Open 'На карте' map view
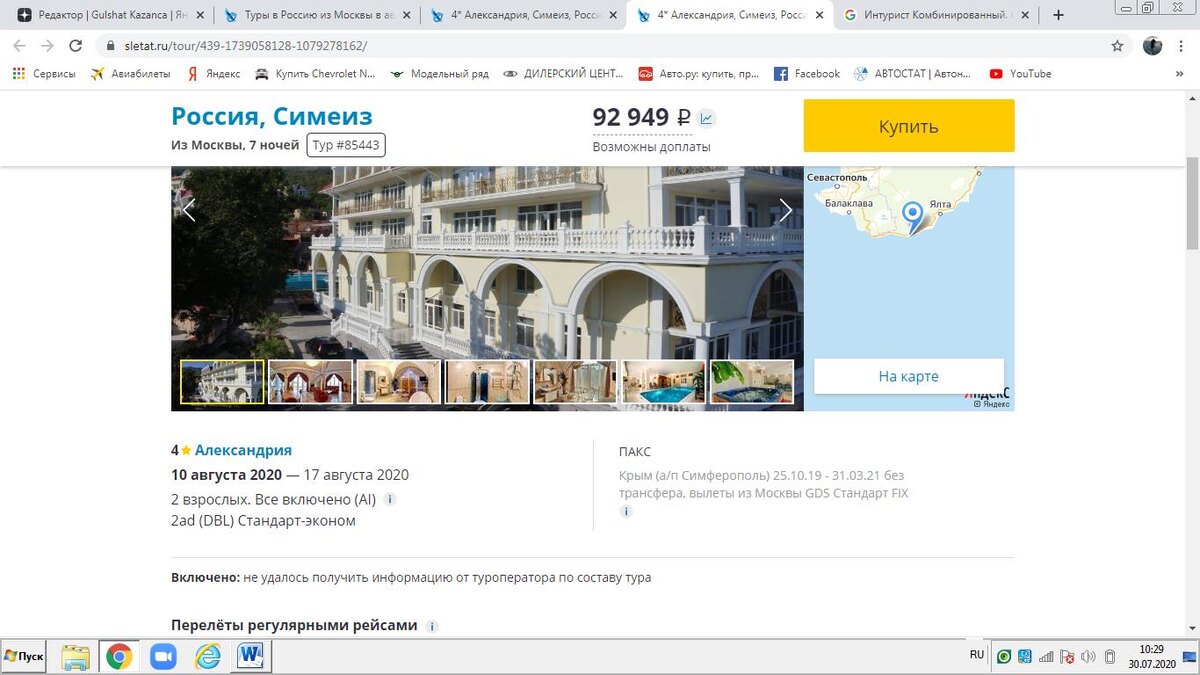Image resolution: width=1200 pixels, height=675 pixels. tap(908, 376)
